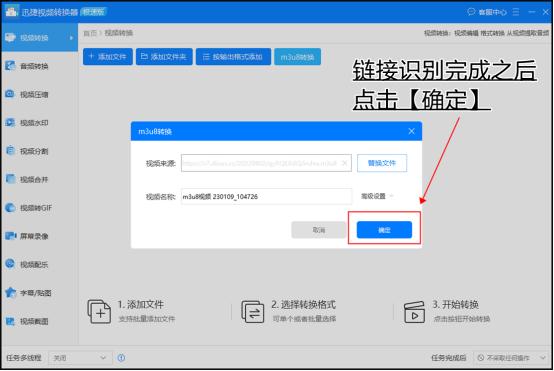Clear the 视频来源 field with its x icon
554x371 pixels.
coord(344,163)
